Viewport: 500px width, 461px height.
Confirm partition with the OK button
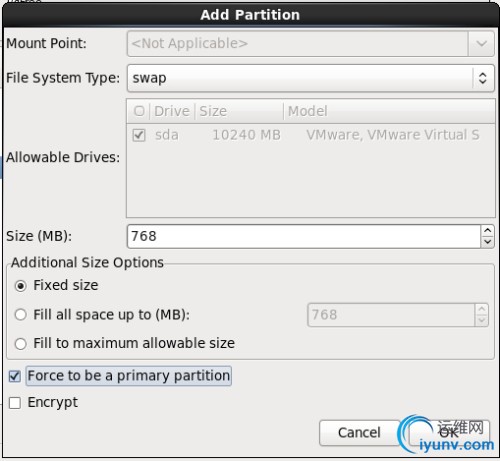point(449,433)
